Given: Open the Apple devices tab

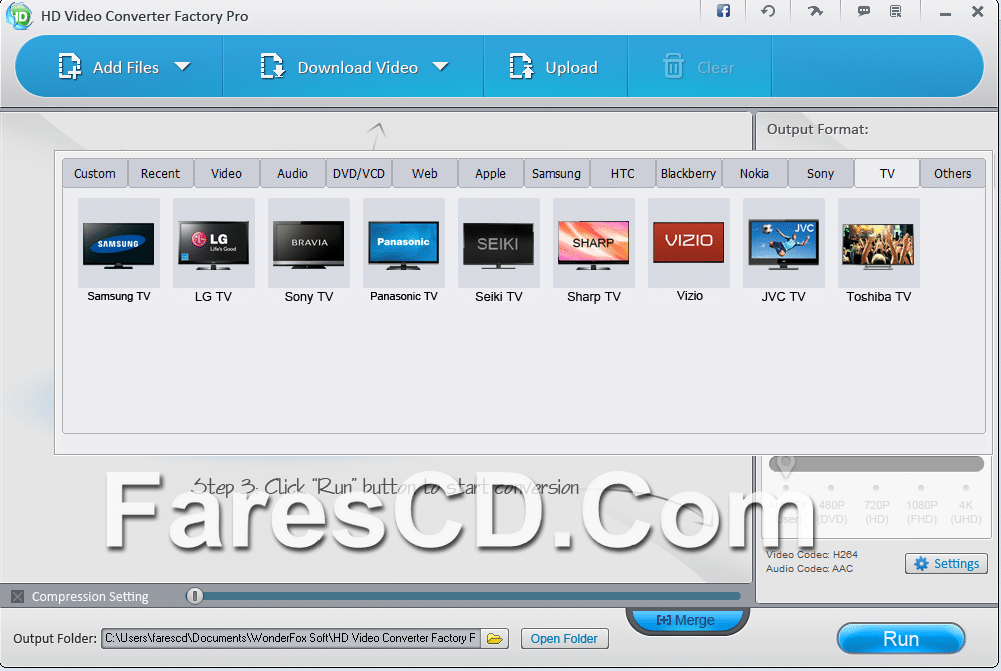Looking at the screenshot, I should click(490, 174).
